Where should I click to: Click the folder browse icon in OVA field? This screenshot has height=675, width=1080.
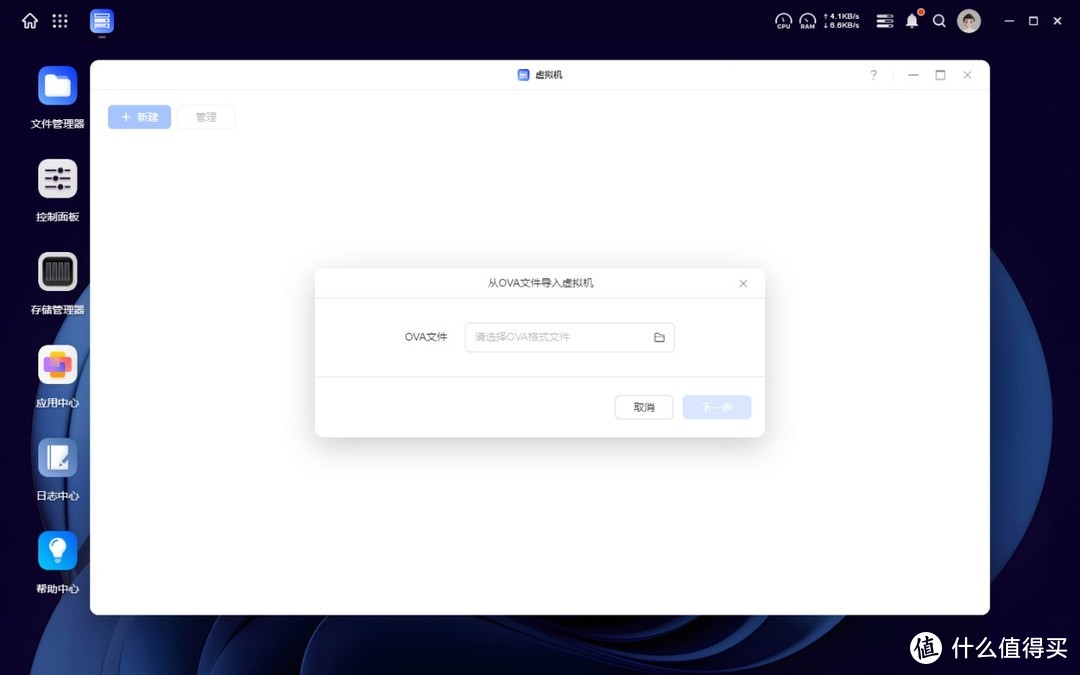(x=659, y=337)
